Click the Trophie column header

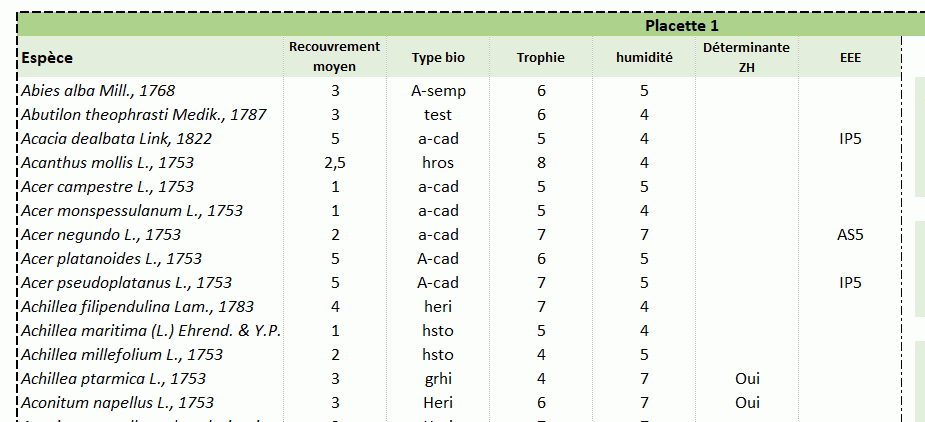click(541, 58)
